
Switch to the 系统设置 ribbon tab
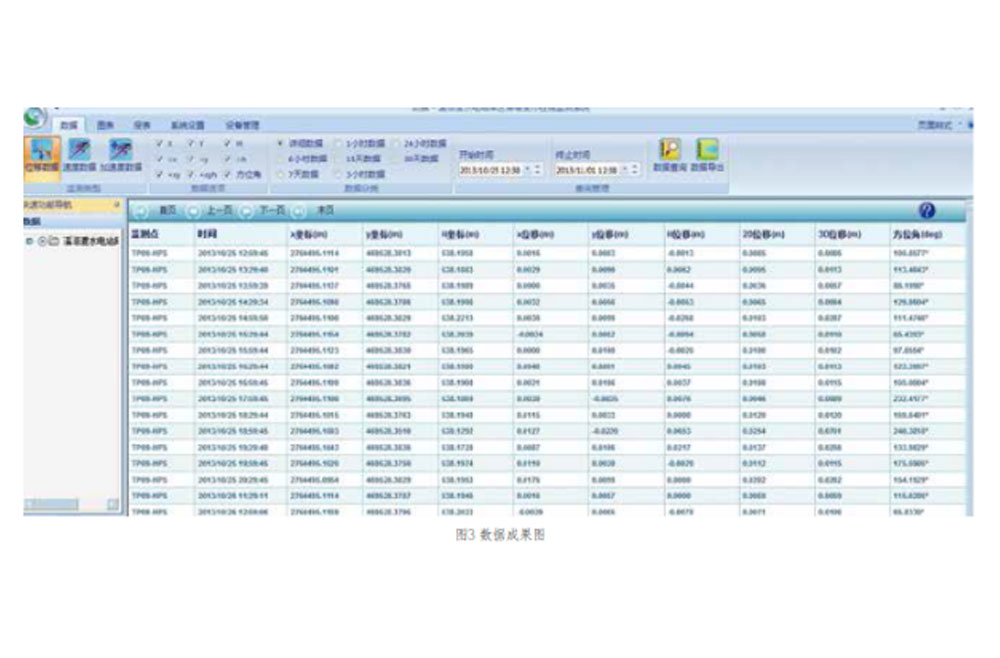(x=188, y=125)
